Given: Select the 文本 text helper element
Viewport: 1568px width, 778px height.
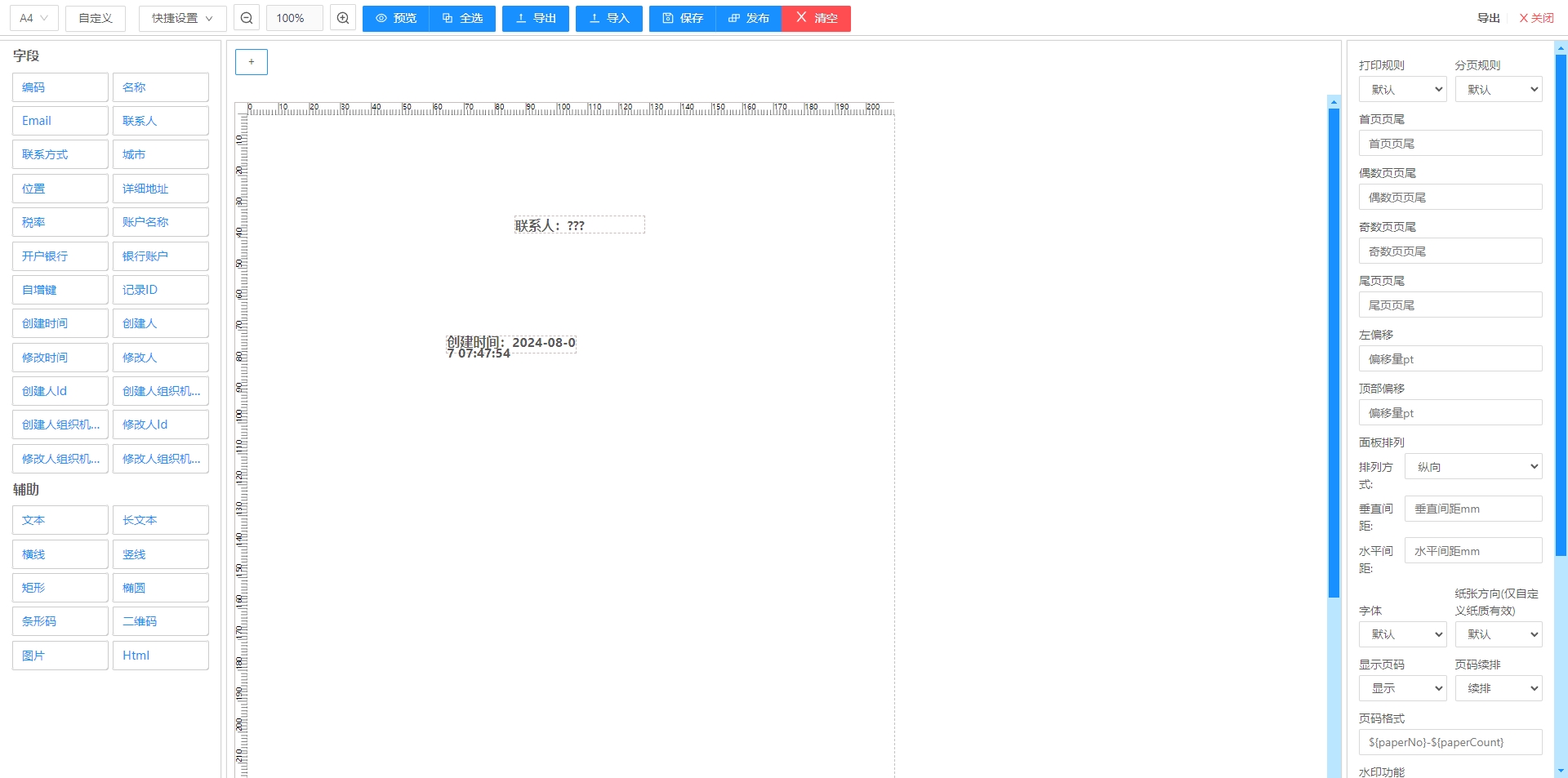Looking at the screenshot, I should click(60, 520).
